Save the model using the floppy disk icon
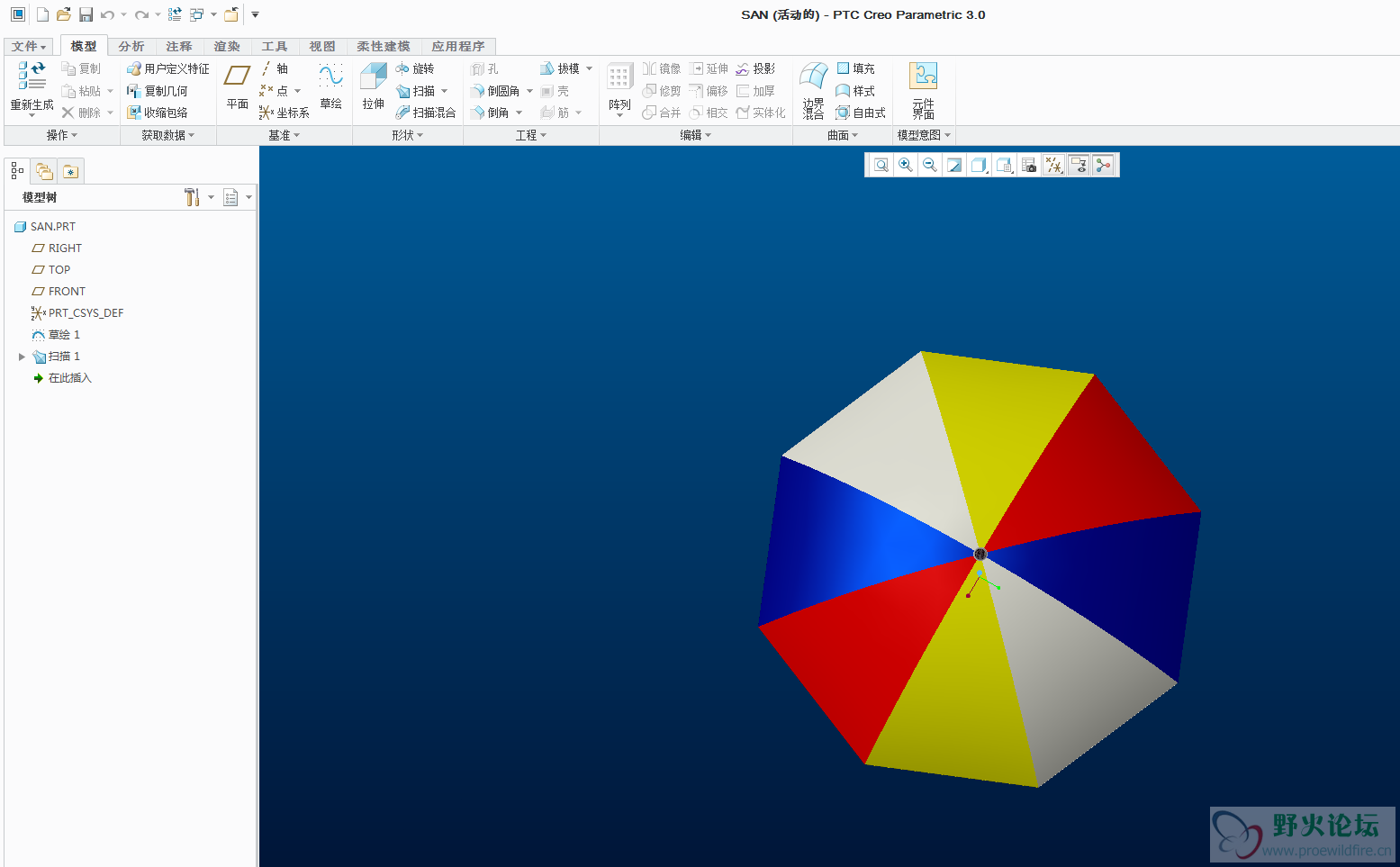Viewport: 1400px width, 867px height. click(86, 14)
